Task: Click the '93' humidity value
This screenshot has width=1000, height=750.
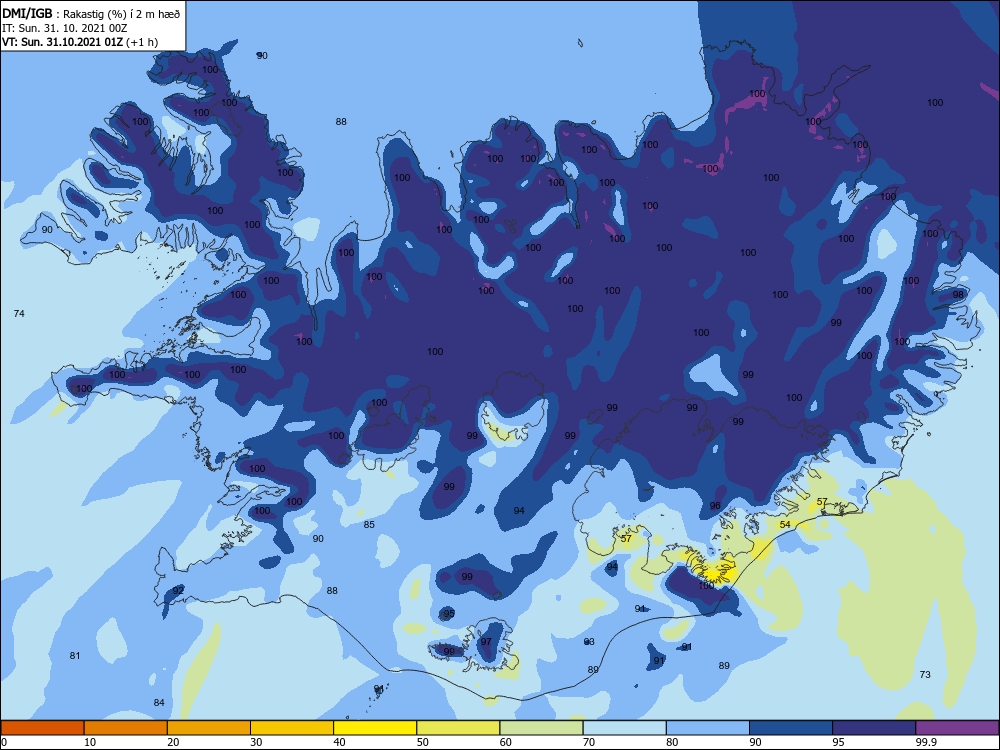Action: (589, 642)
